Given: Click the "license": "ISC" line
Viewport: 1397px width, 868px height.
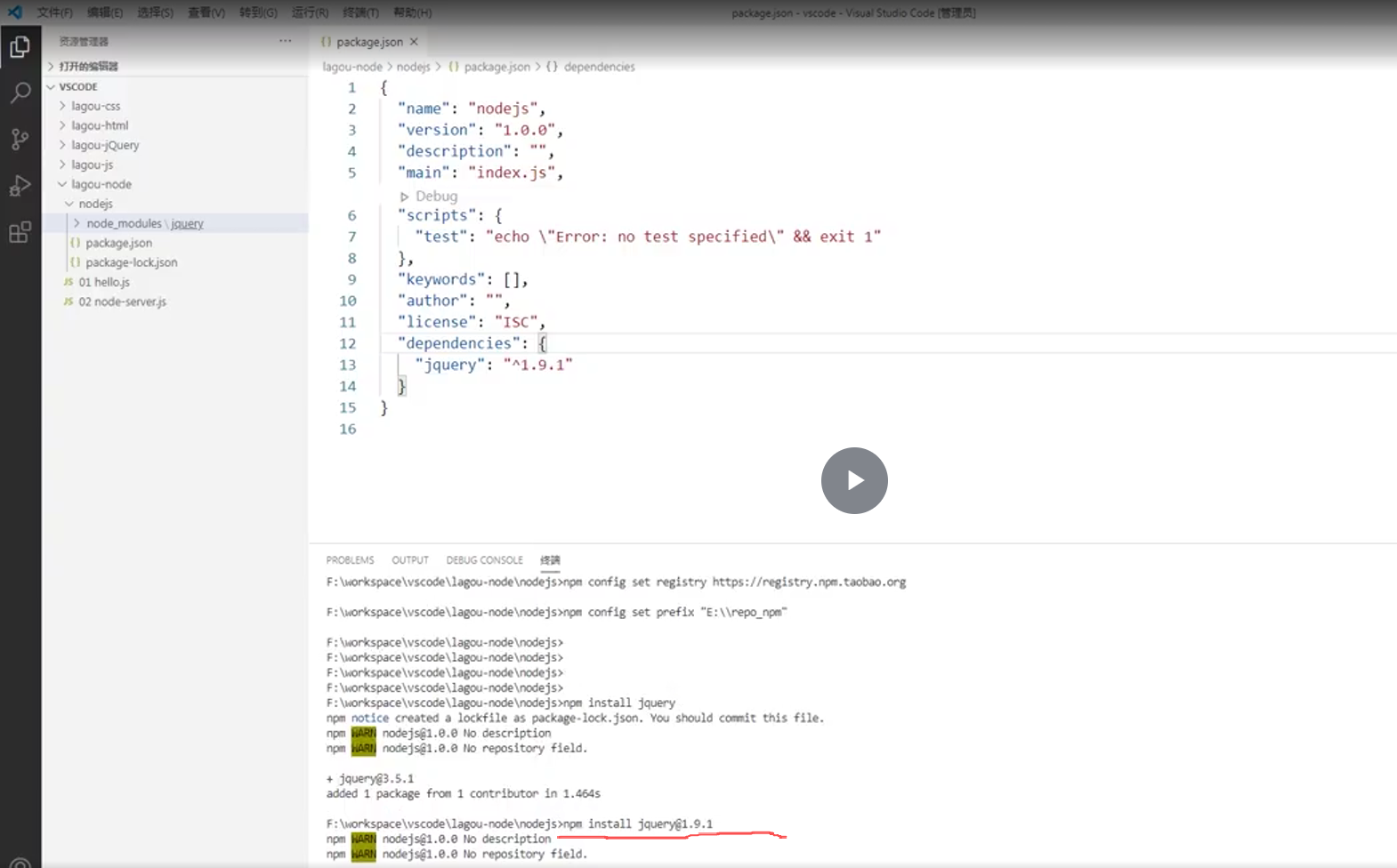Looking at the screenshot, I should click(472, 322).
